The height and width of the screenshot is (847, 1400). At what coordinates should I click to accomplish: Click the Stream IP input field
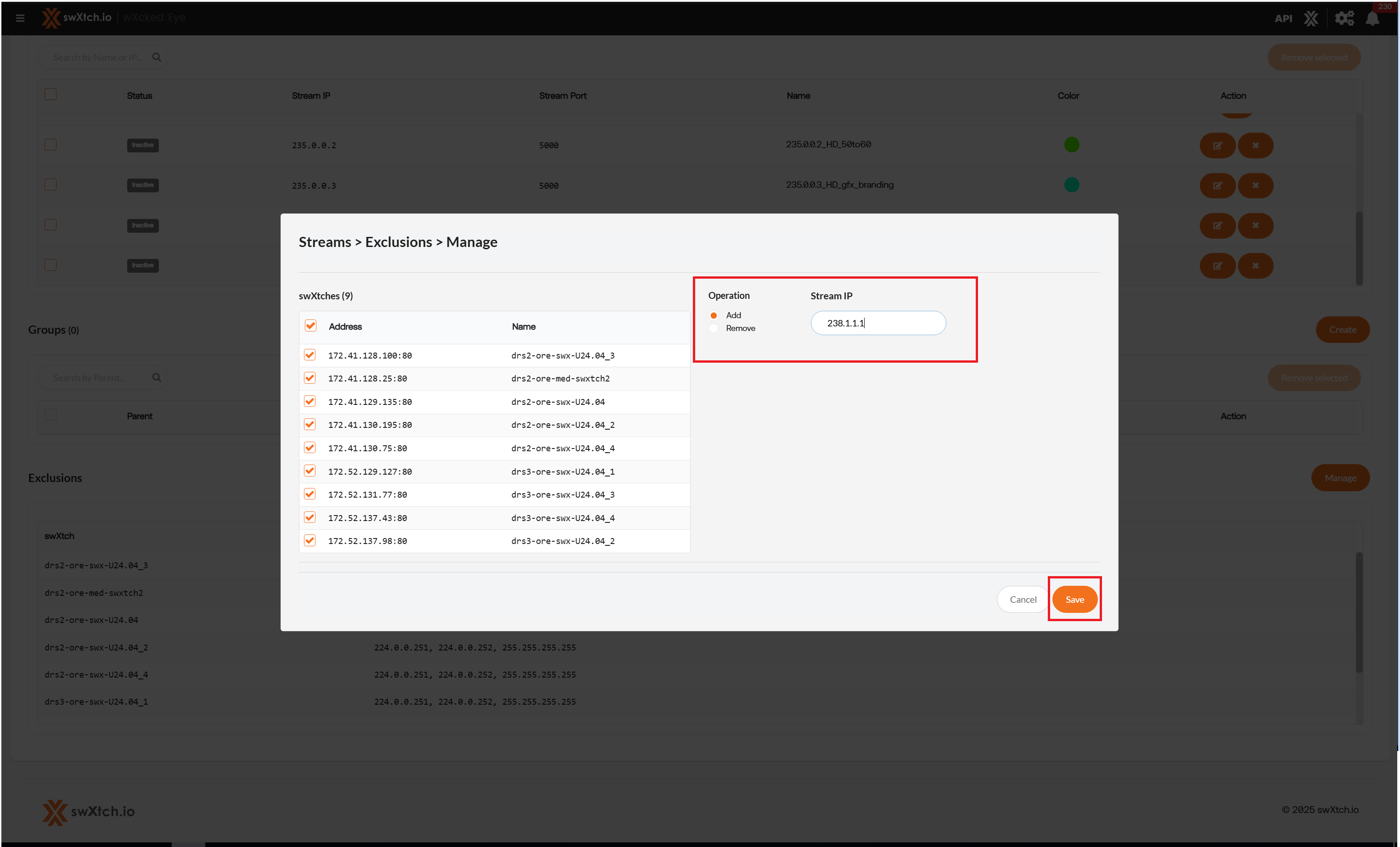(x=878, y=323)
